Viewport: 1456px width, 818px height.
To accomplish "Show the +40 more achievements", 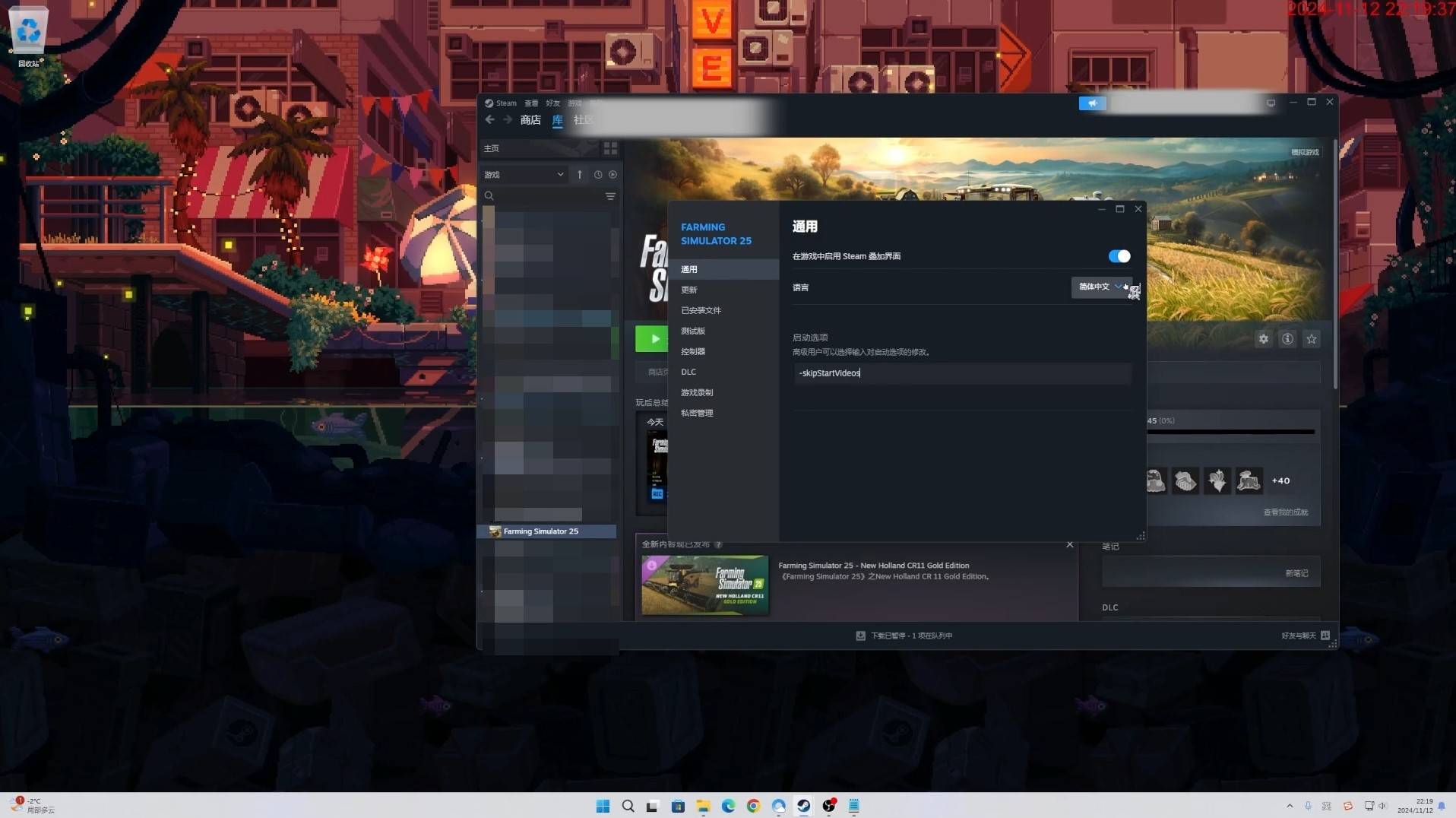I will (1280, 480).
